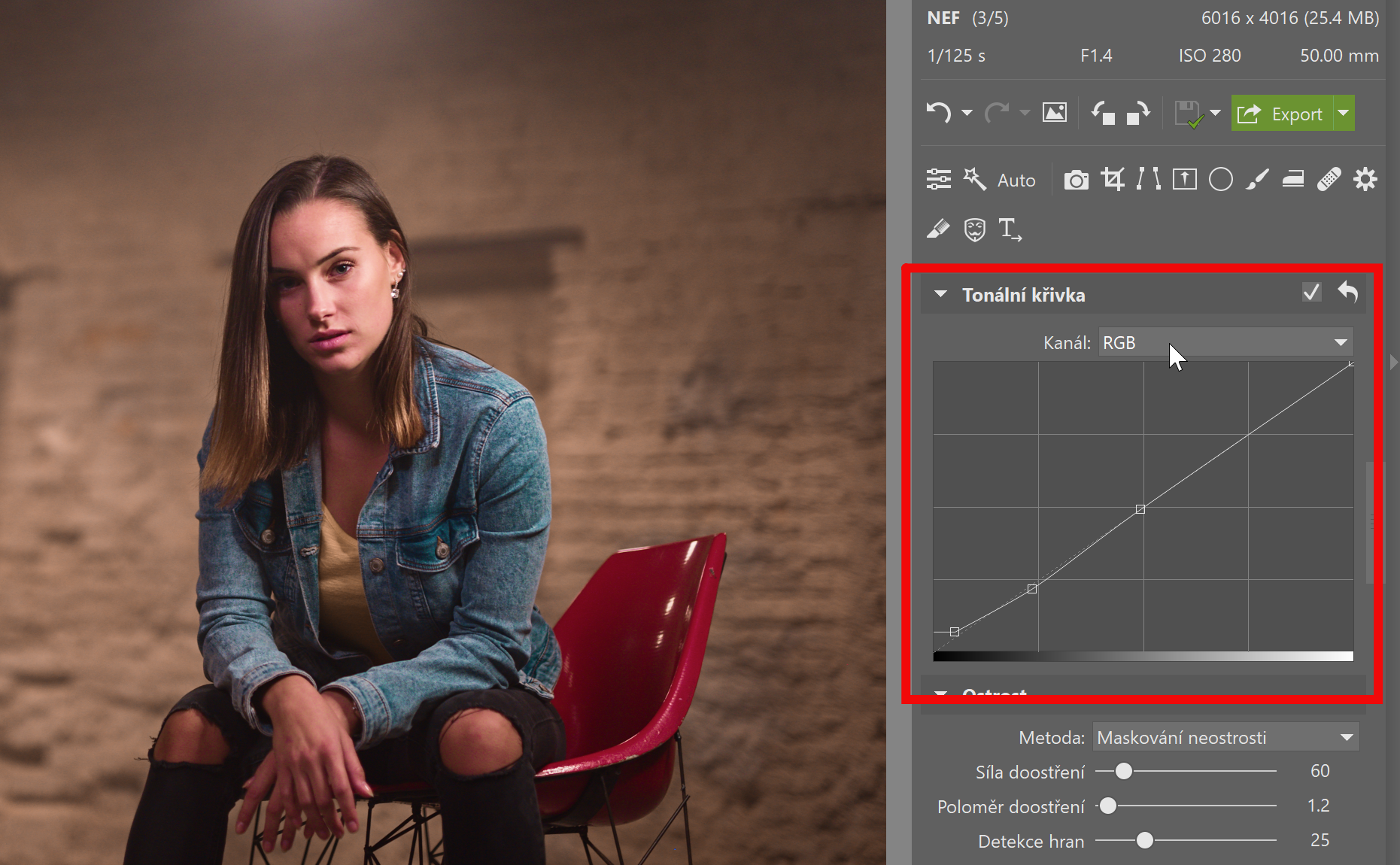Select the Radial Filter circle tool

coord(1220,180)
